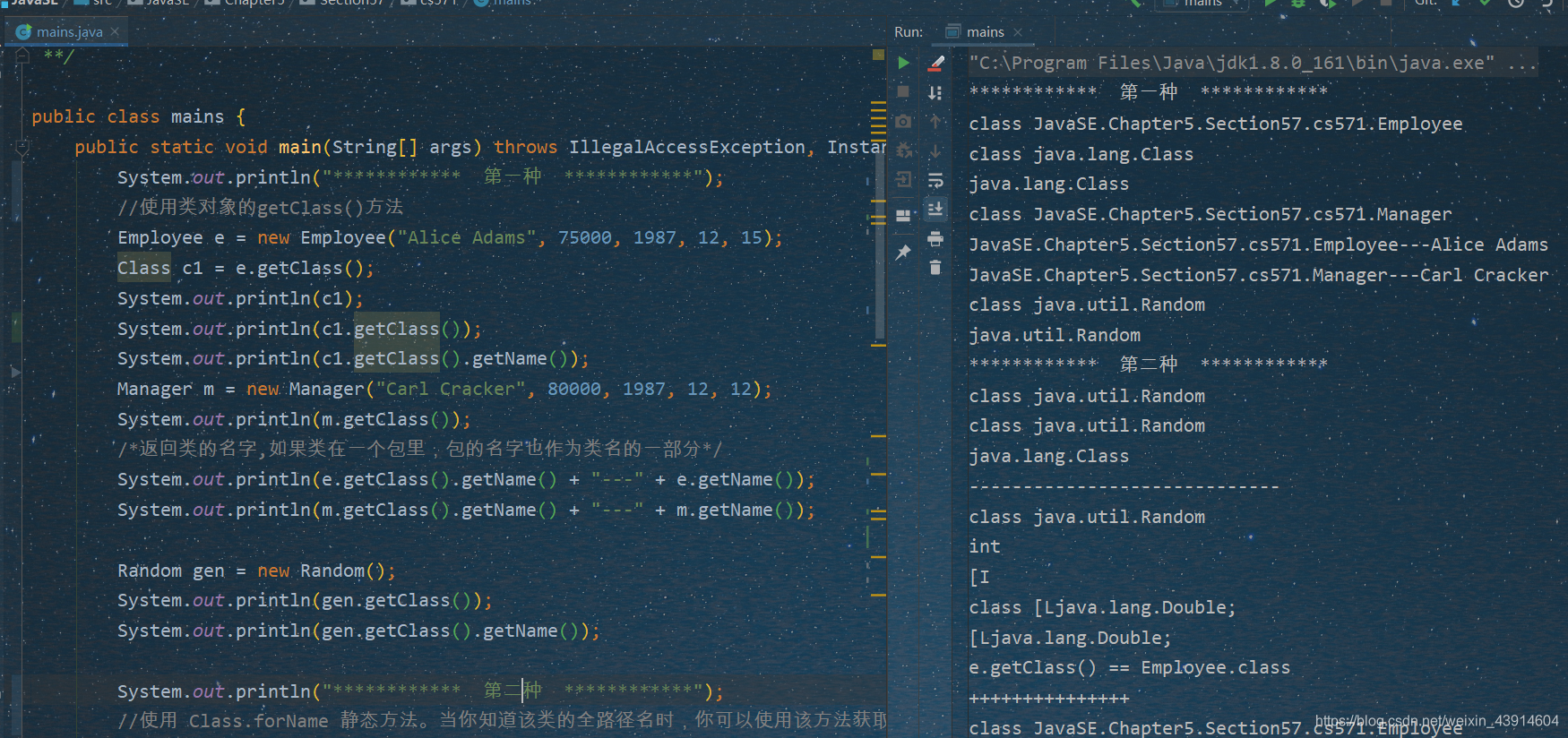
Task: Click the 'int' output line
Action: 984,546
